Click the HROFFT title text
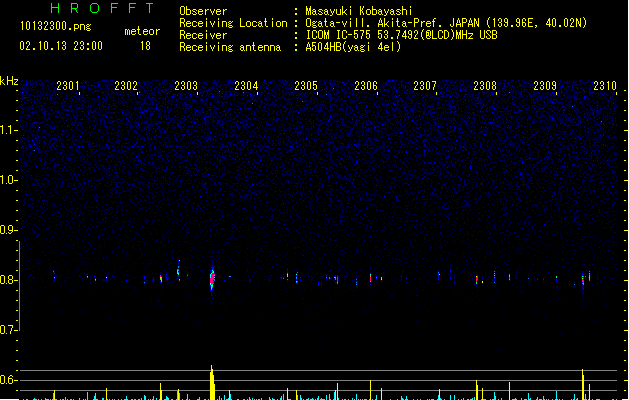 (x=102, y=8)
